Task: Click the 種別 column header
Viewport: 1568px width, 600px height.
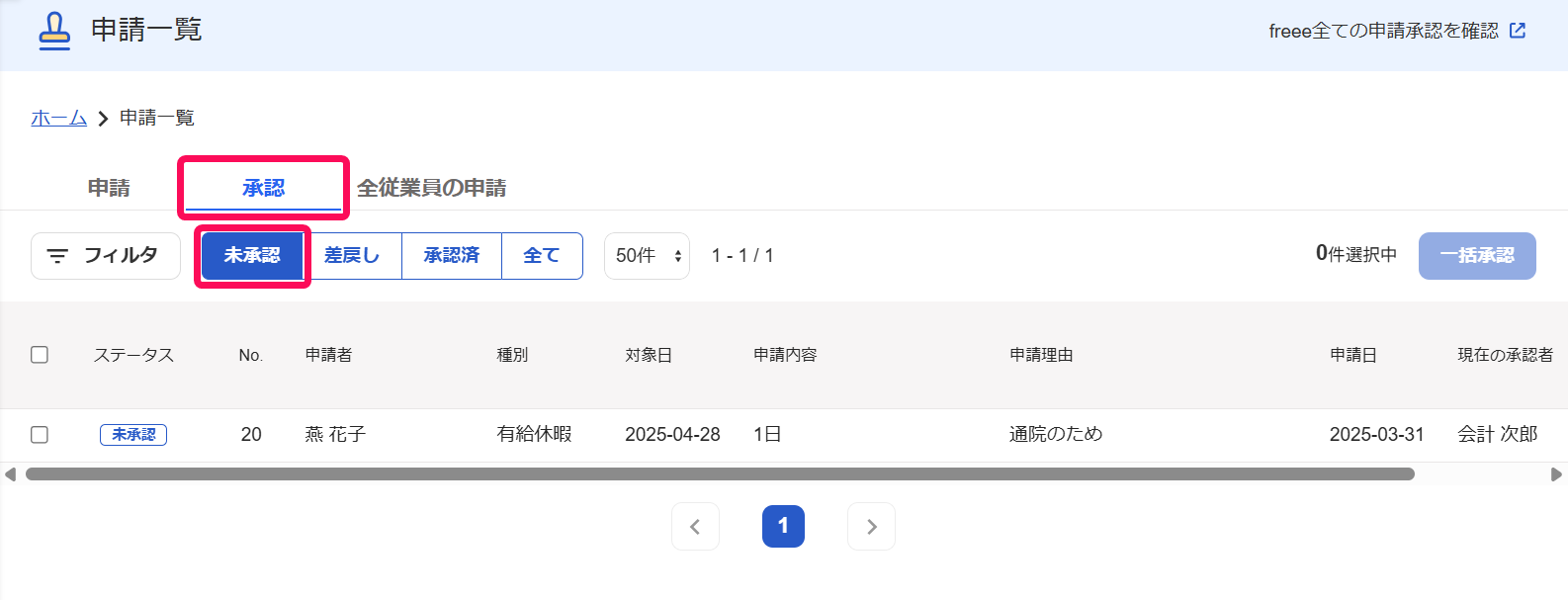Action: pos(512,355)
